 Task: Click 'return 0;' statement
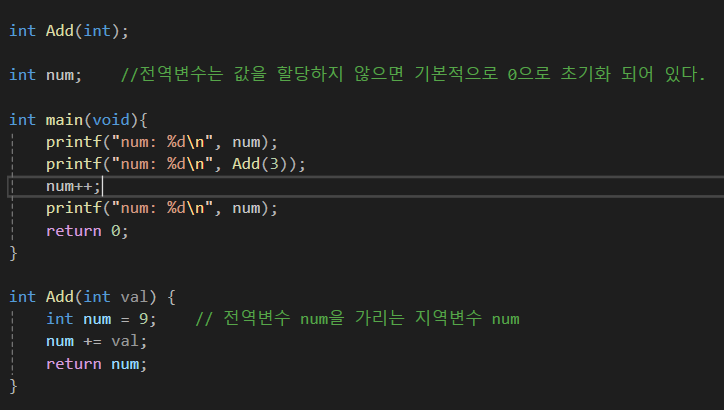coord(87,230)
